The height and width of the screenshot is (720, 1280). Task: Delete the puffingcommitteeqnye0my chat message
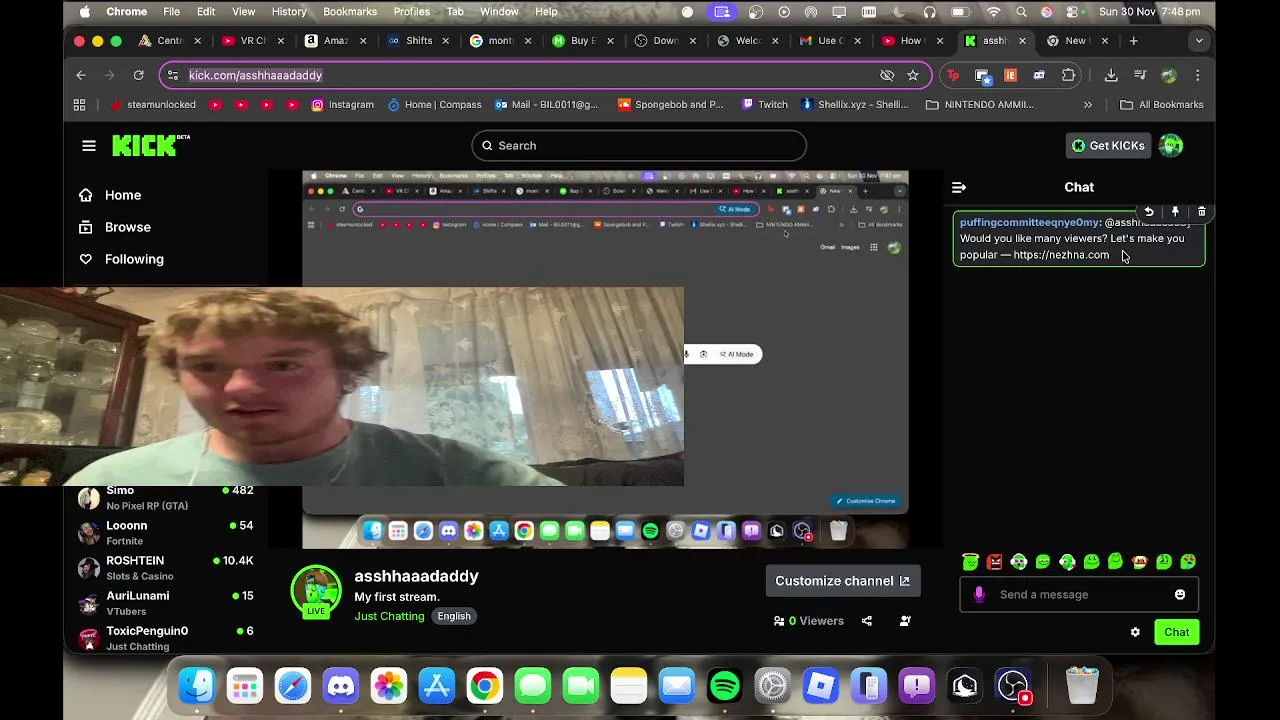pos(1201,212)
